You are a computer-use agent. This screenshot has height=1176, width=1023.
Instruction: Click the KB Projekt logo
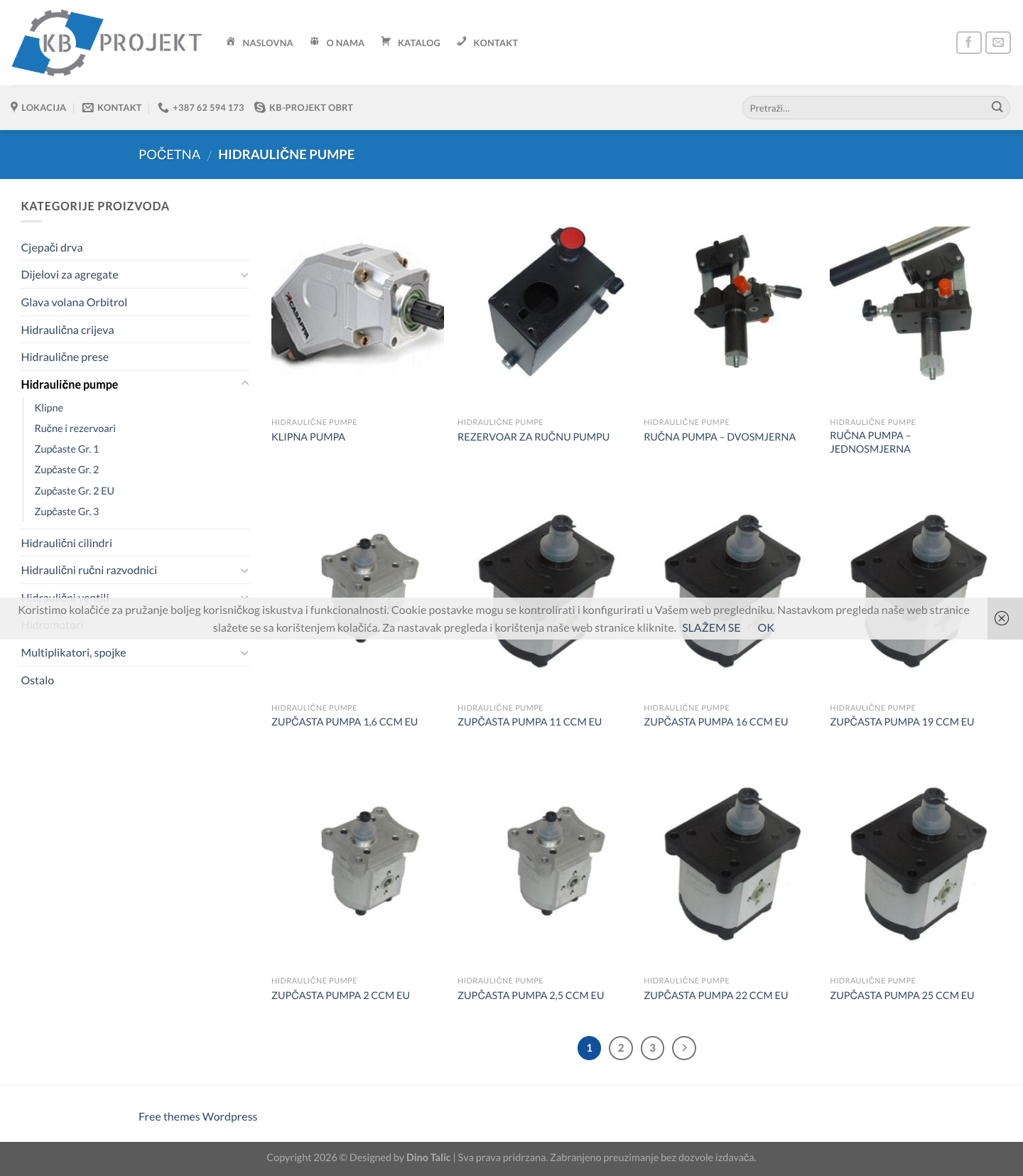point(107,43)
